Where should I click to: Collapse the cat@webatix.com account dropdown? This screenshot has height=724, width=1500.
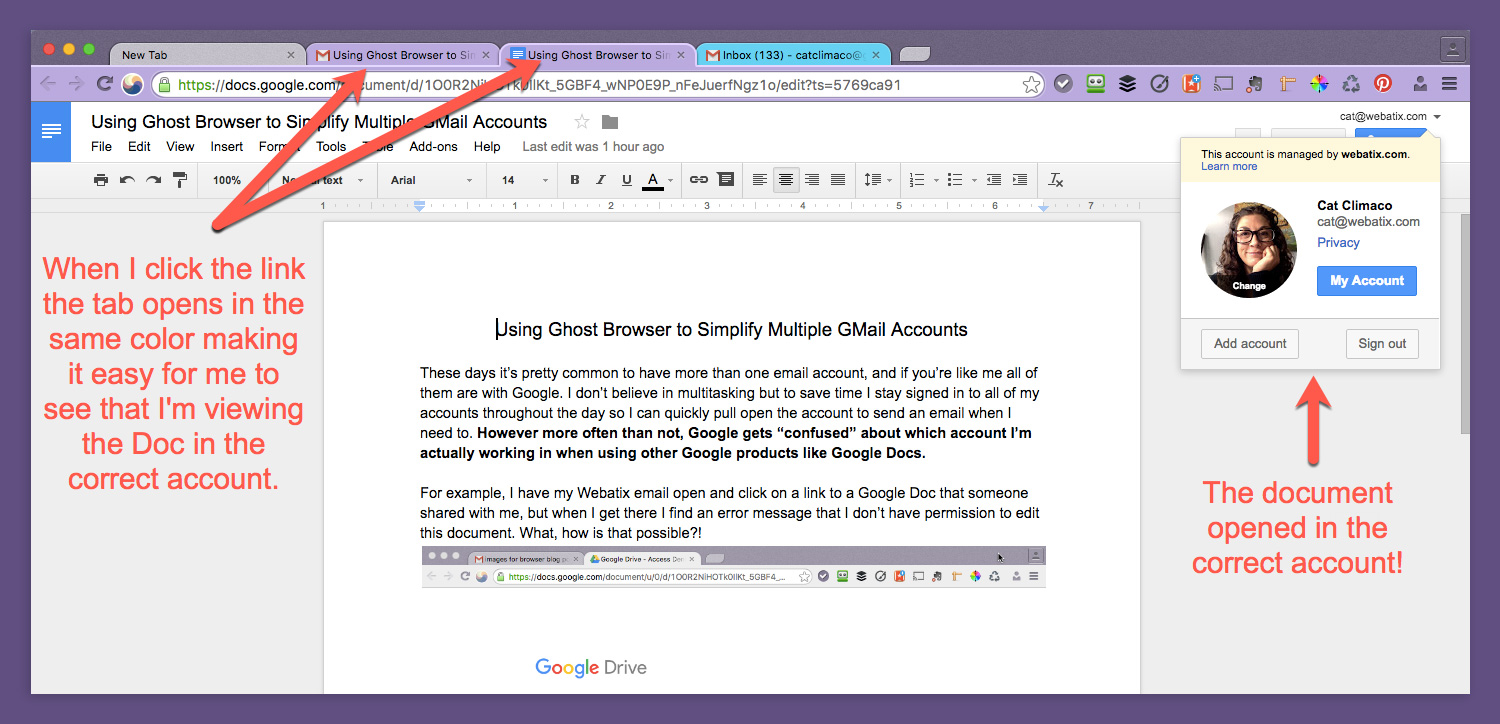click(x=1390, y=117)
